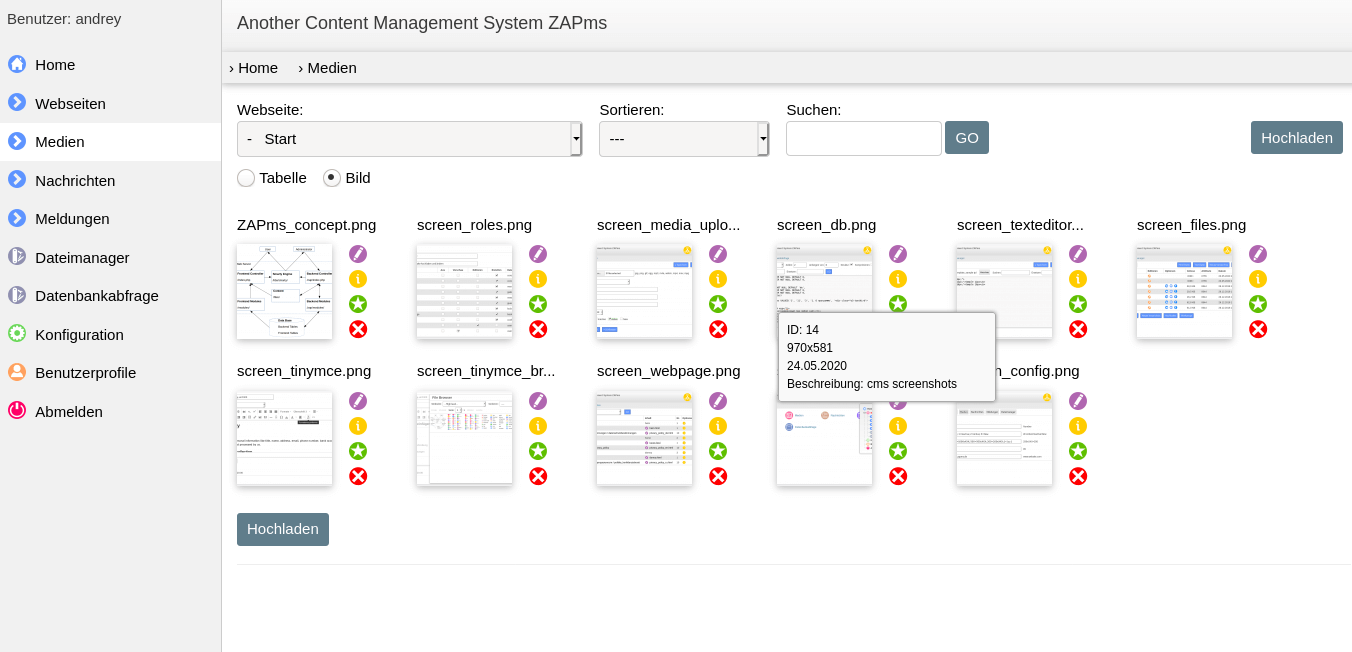Open the Webseite dropdown
This screenshot has width=1352, height=652.
click(x=409, y=139)
